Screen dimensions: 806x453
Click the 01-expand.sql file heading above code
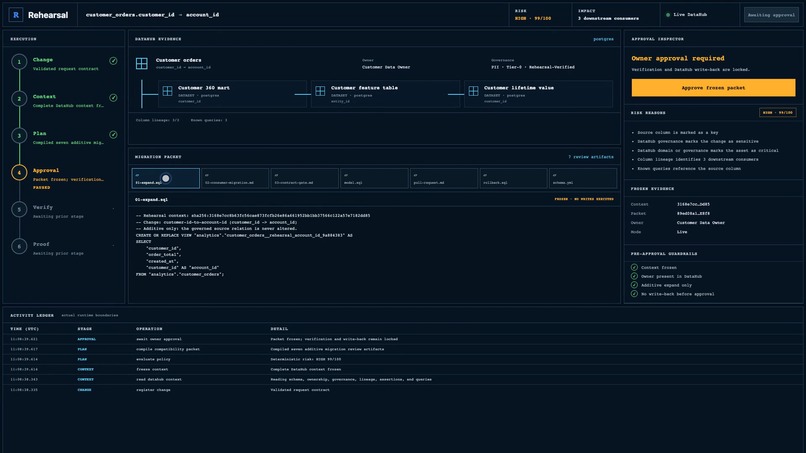pyautogui.click(x=151, y=200)
